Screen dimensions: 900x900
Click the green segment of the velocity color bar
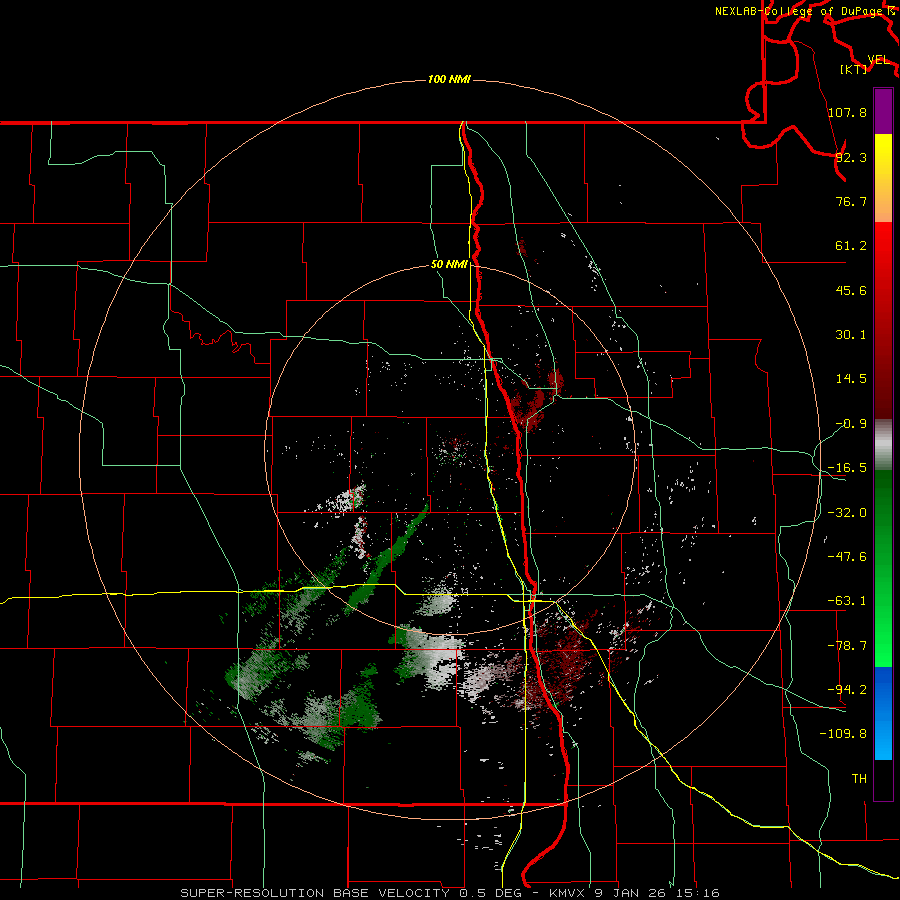(x=883, y=568)
